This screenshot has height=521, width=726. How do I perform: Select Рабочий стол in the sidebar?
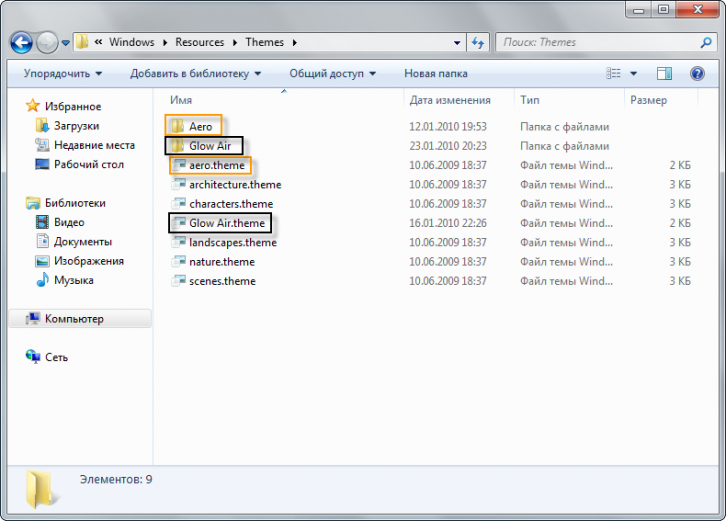tap(88, 164)
